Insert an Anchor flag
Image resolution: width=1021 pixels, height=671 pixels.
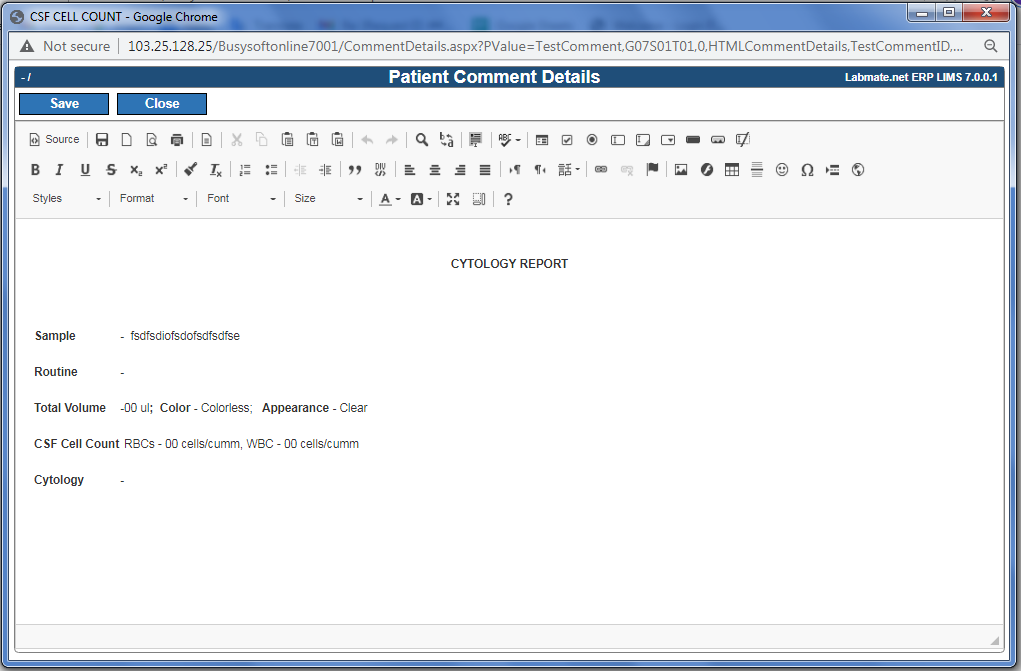pyautogui.click(x=652, y=170)
